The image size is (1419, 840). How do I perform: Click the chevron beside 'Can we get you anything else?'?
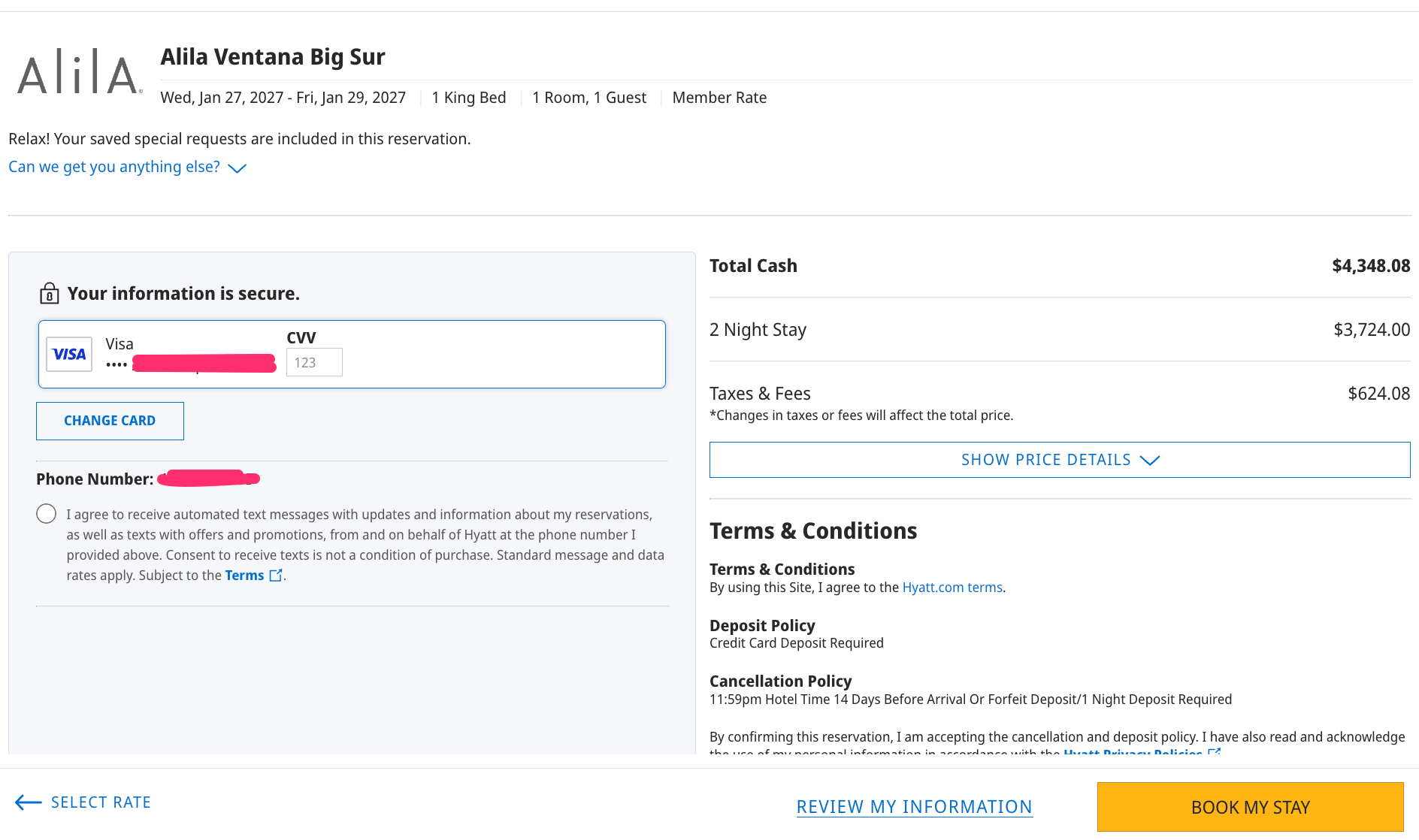[x=237, y=168]
